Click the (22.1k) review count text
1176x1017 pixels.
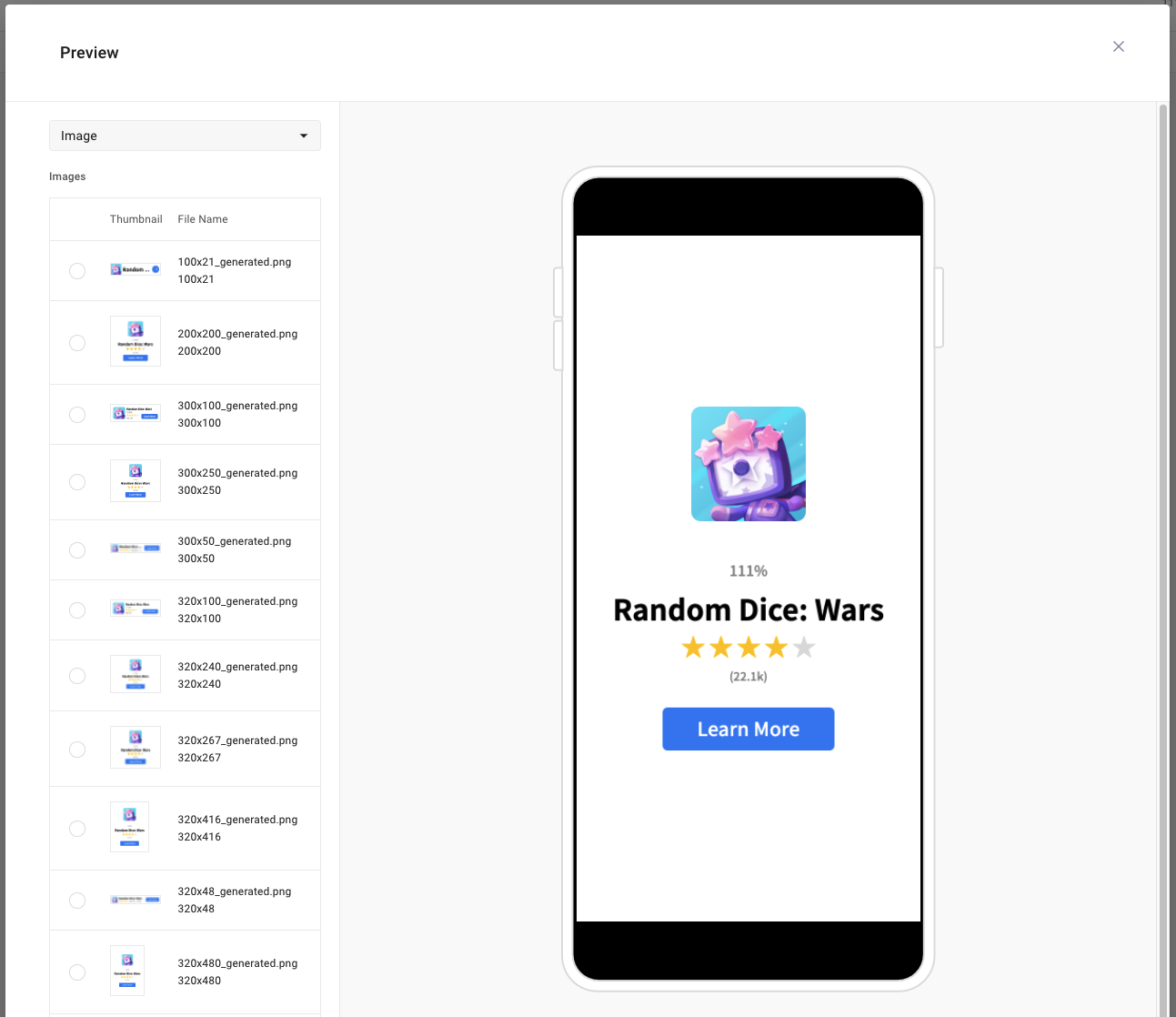[749, 677]
